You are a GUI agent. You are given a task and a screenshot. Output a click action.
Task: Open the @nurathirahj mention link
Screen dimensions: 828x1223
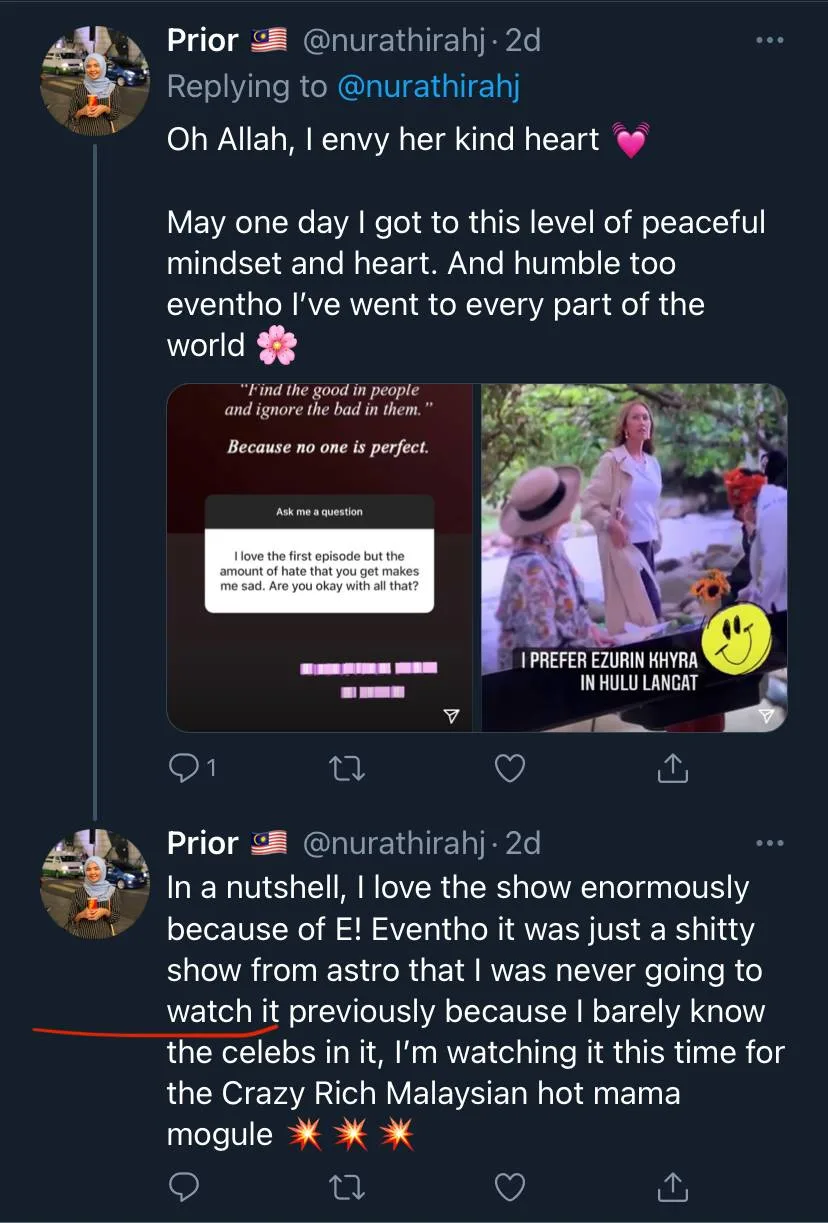(x=429, y=87)
